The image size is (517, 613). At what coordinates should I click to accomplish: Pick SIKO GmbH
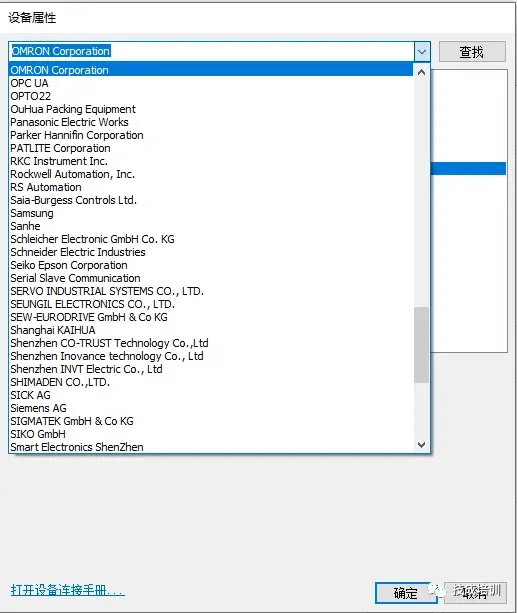point(211,434)
